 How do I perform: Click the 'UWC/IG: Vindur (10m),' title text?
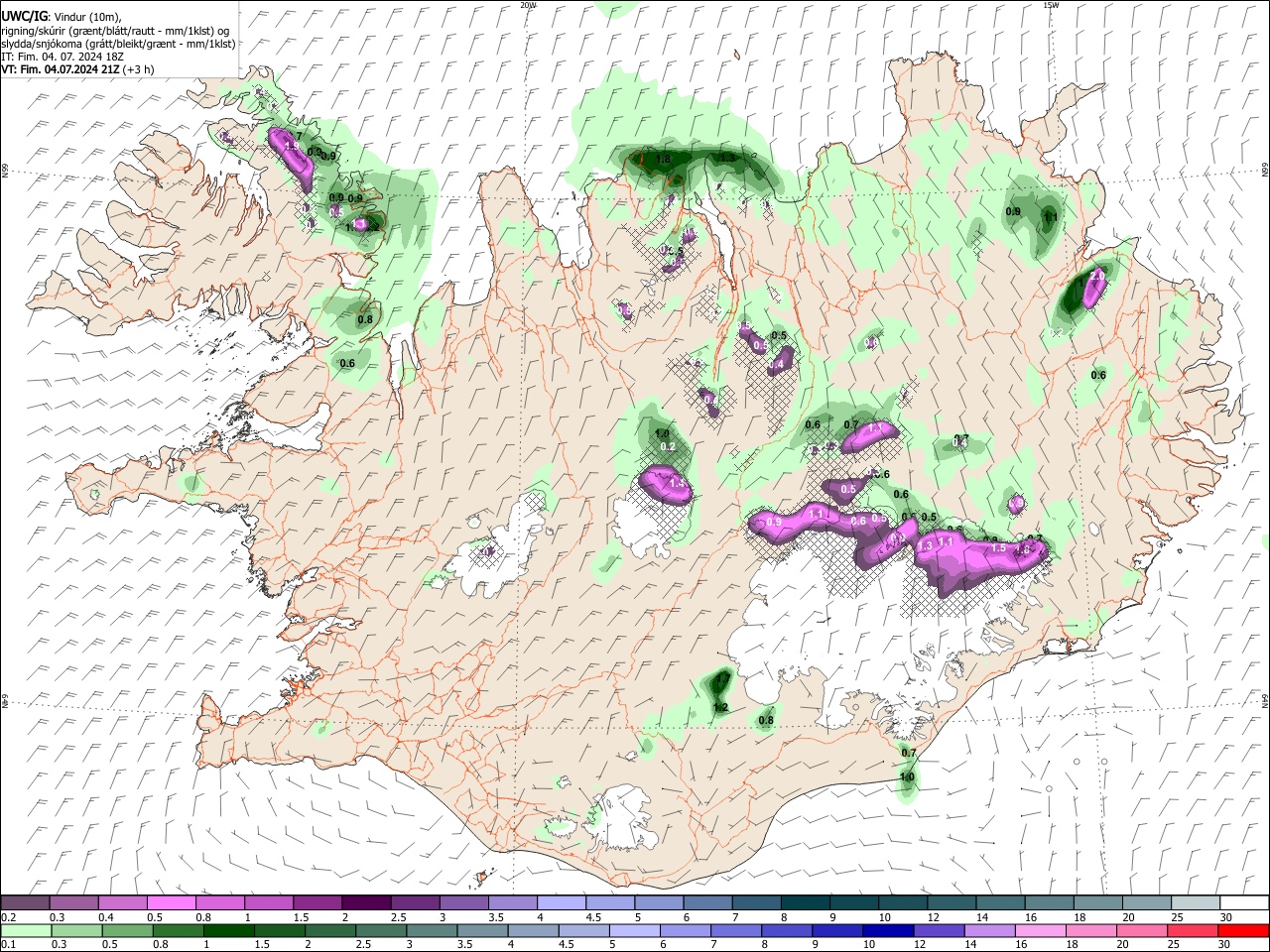coord(61,16)
